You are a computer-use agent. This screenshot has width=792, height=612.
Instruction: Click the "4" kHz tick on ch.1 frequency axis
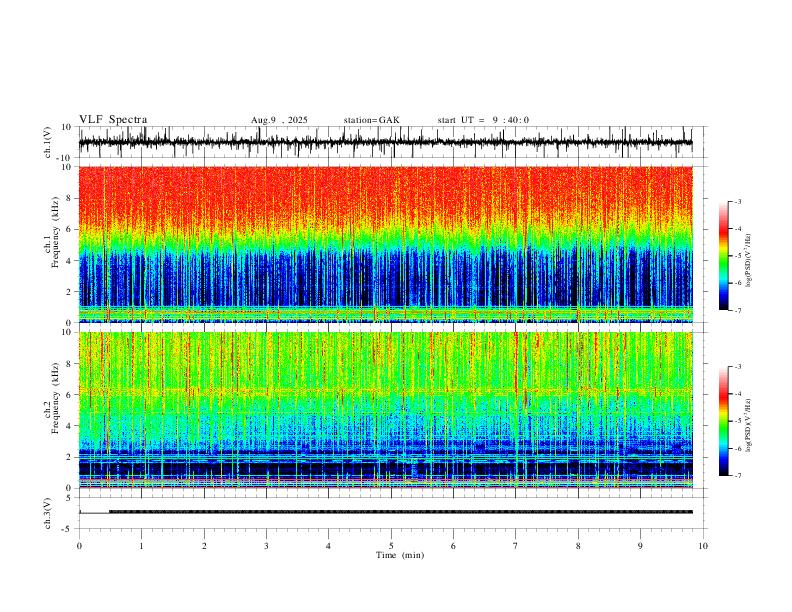click(70, 261)
